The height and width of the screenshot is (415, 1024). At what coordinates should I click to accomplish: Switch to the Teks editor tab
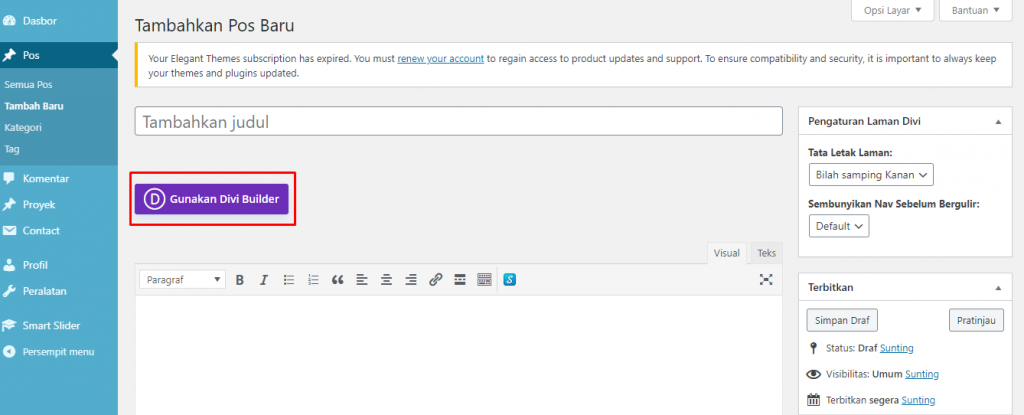click(766, 253)
